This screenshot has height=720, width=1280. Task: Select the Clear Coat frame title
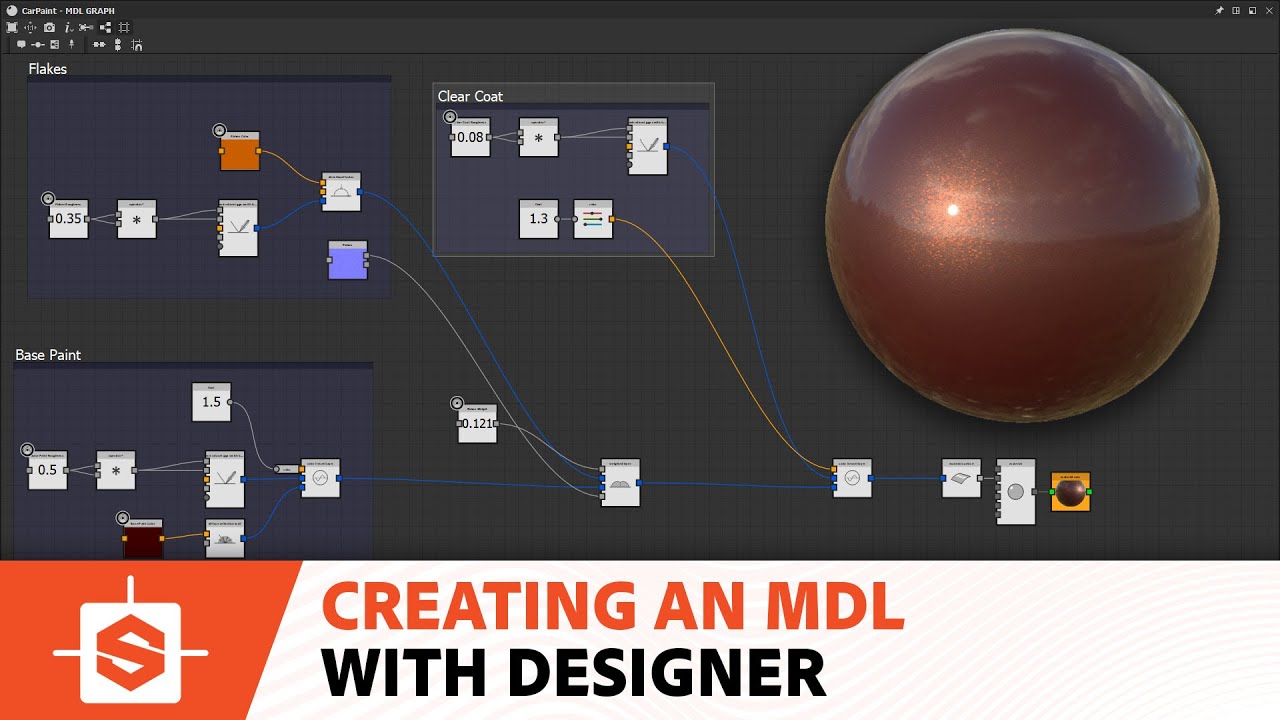click(x=470, y=96)
